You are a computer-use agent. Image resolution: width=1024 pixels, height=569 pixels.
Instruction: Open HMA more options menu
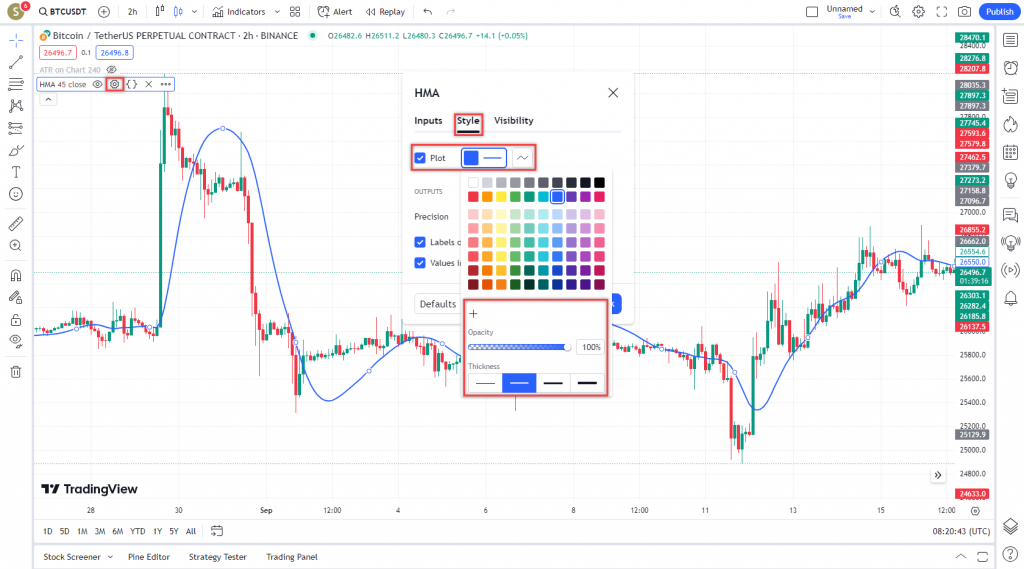(x=166, y=84)
